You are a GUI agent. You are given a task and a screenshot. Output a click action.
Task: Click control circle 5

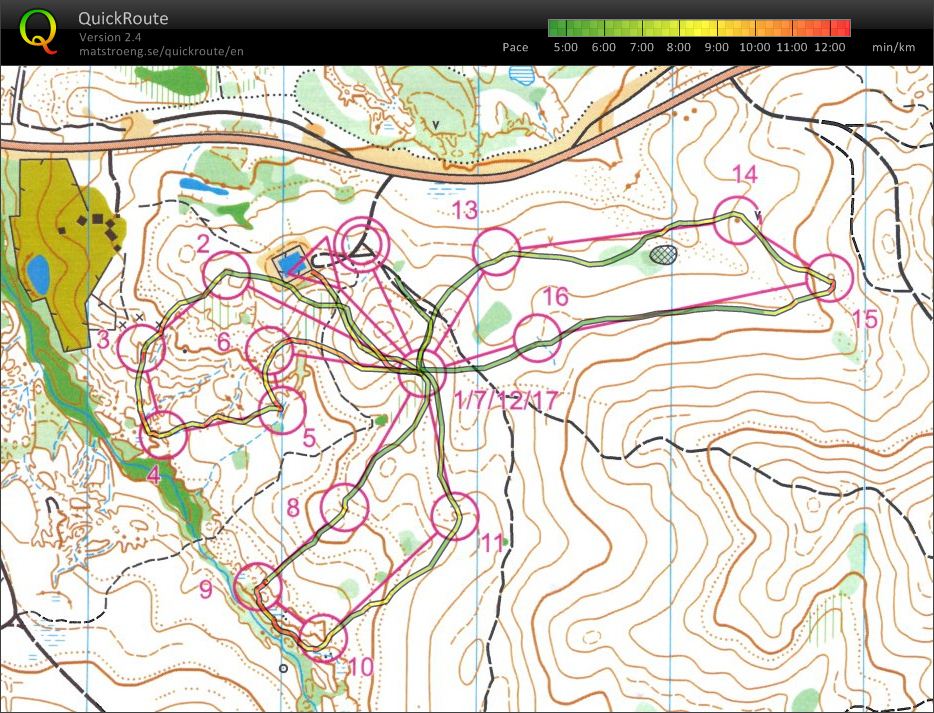(x=284, y=407)
